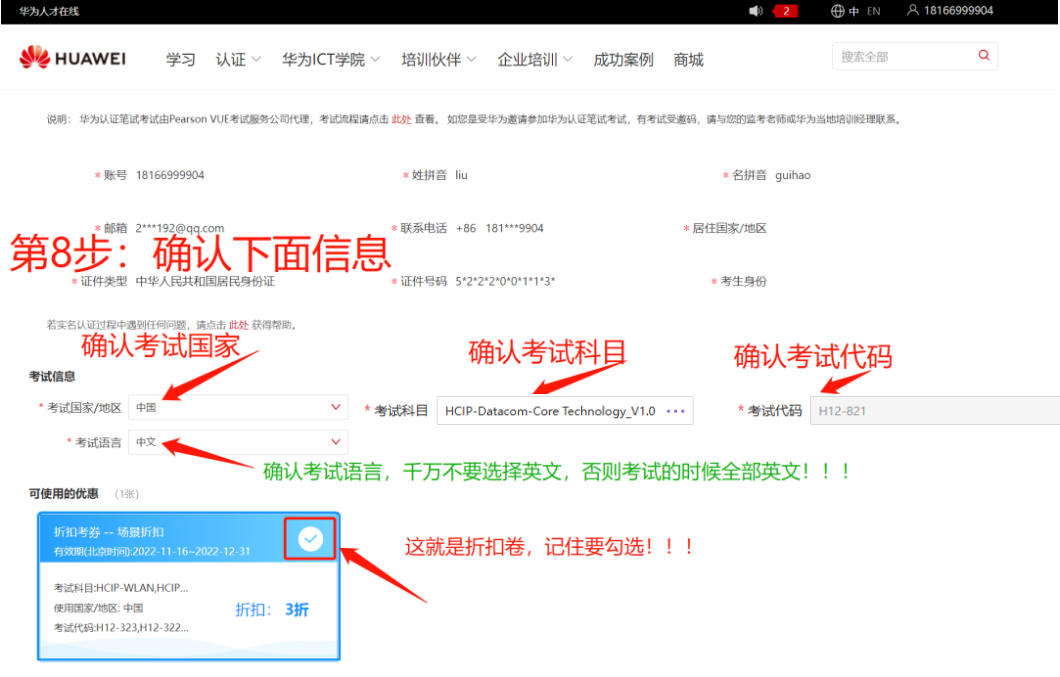
Task: Click 此处 link for exam process
Action: pyautogui.click(x=402, y=119)
